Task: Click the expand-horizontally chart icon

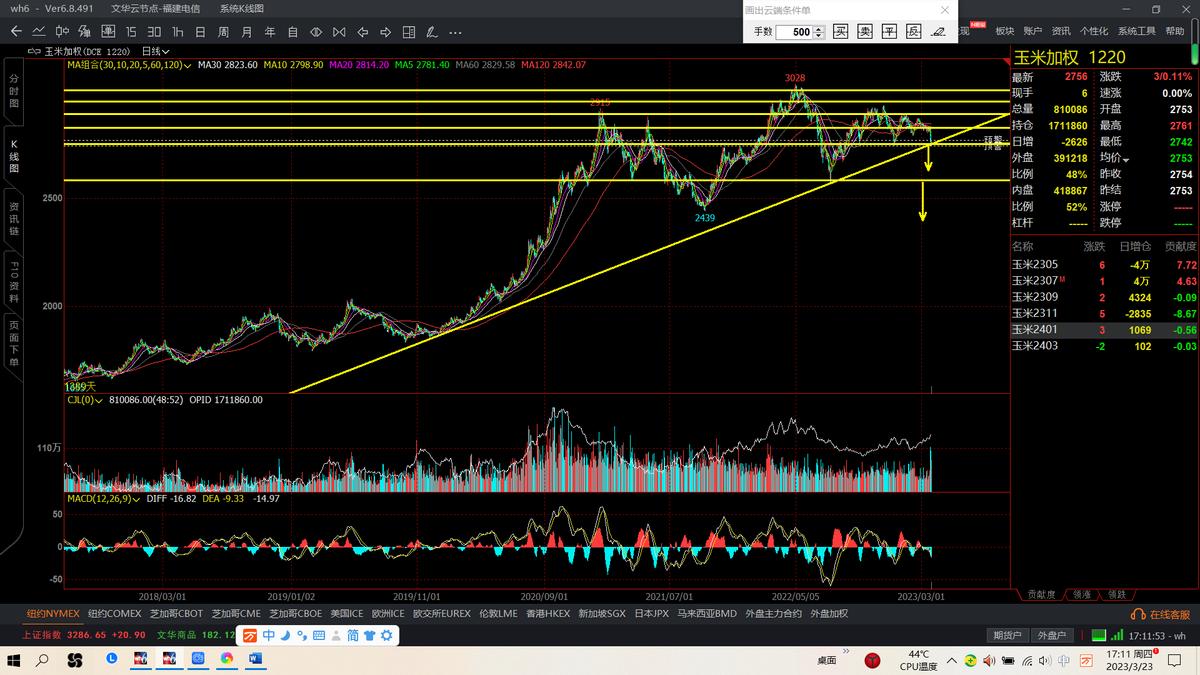Action: 315,31
